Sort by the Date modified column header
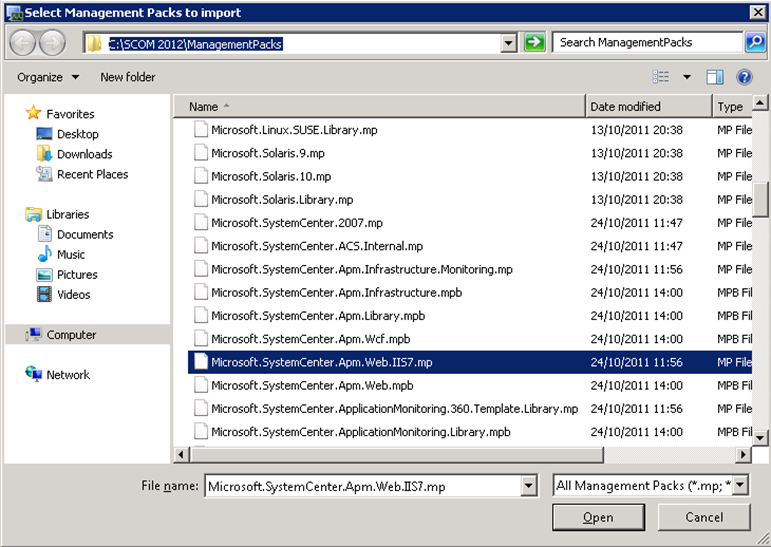This screenshot has width=771, height=547. [x=649, y=106]
